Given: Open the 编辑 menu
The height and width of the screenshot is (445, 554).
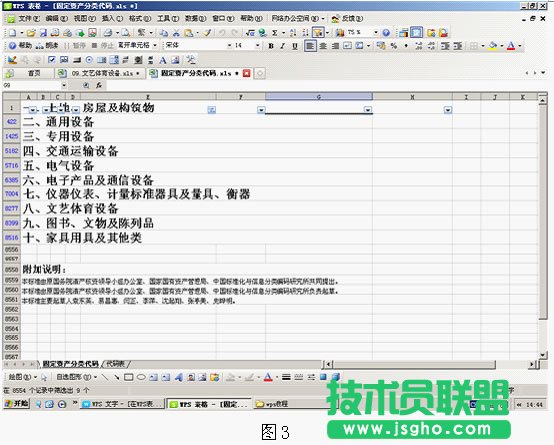Looking at the screenshot, I should pyautogui.click(x=56, y=18).
